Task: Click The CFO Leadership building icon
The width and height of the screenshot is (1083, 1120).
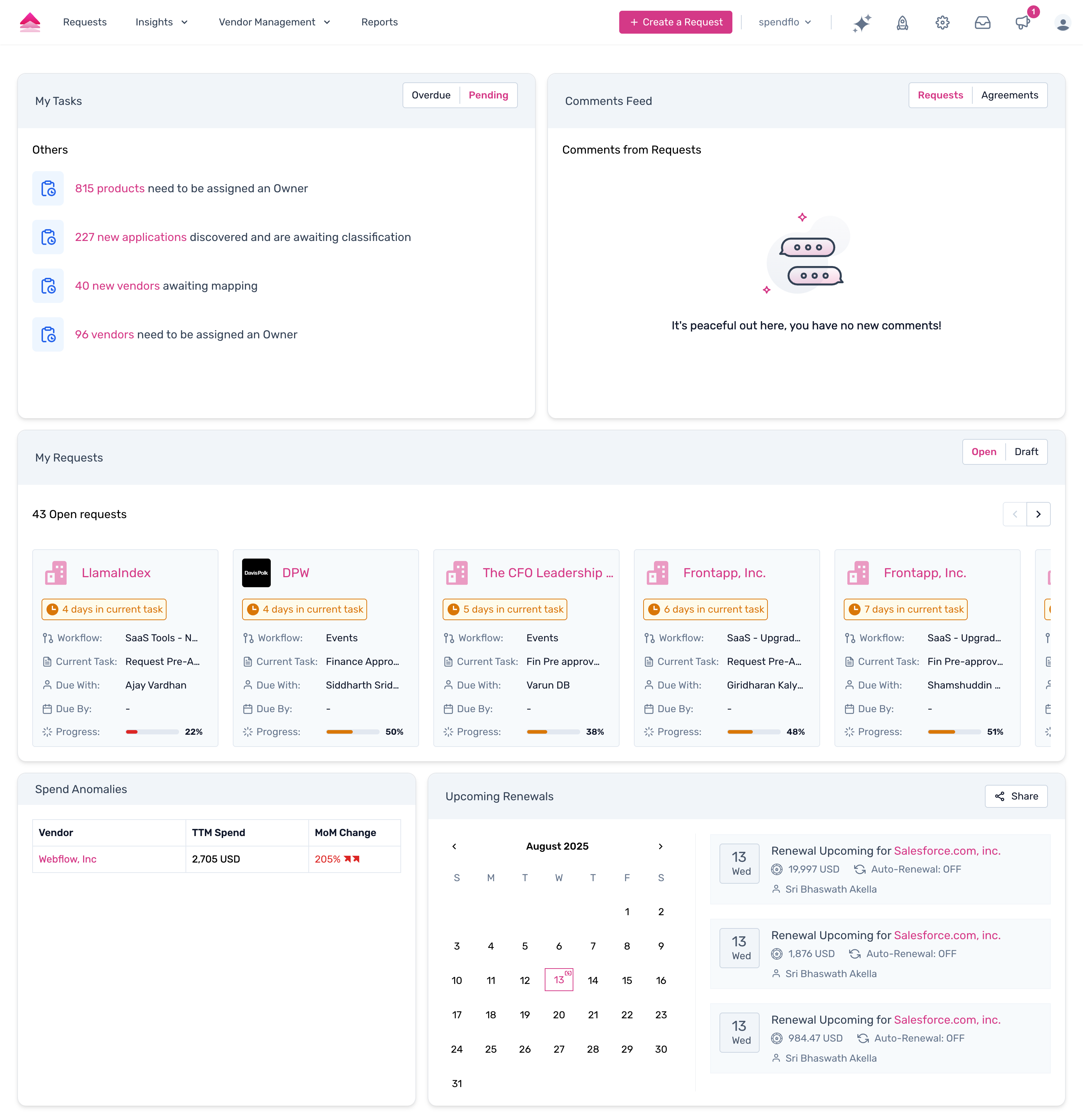Action: (x=457, y=573)
